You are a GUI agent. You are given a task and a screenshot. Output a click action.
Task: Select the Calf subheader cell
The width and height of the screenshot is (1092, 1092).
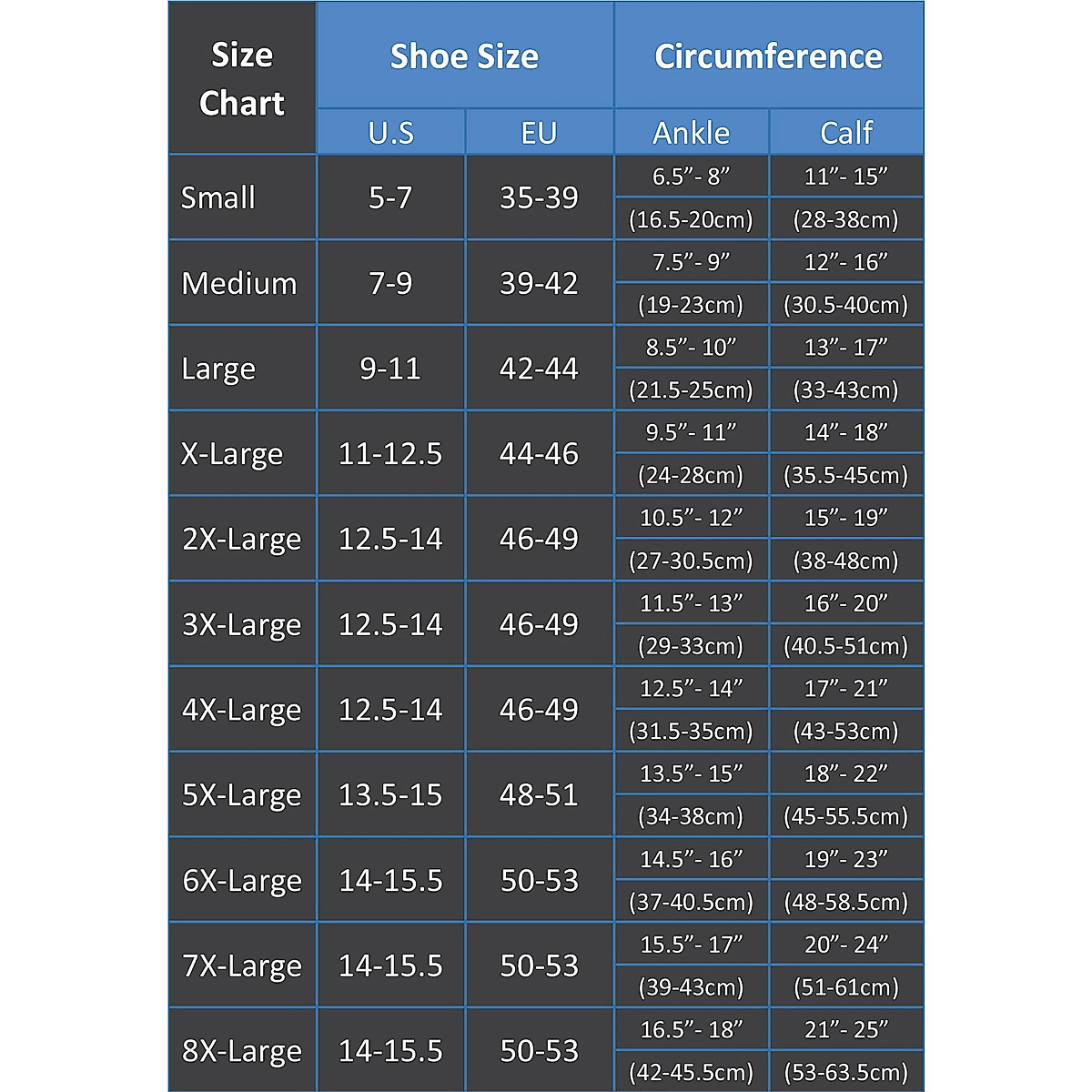coord(846,133)
